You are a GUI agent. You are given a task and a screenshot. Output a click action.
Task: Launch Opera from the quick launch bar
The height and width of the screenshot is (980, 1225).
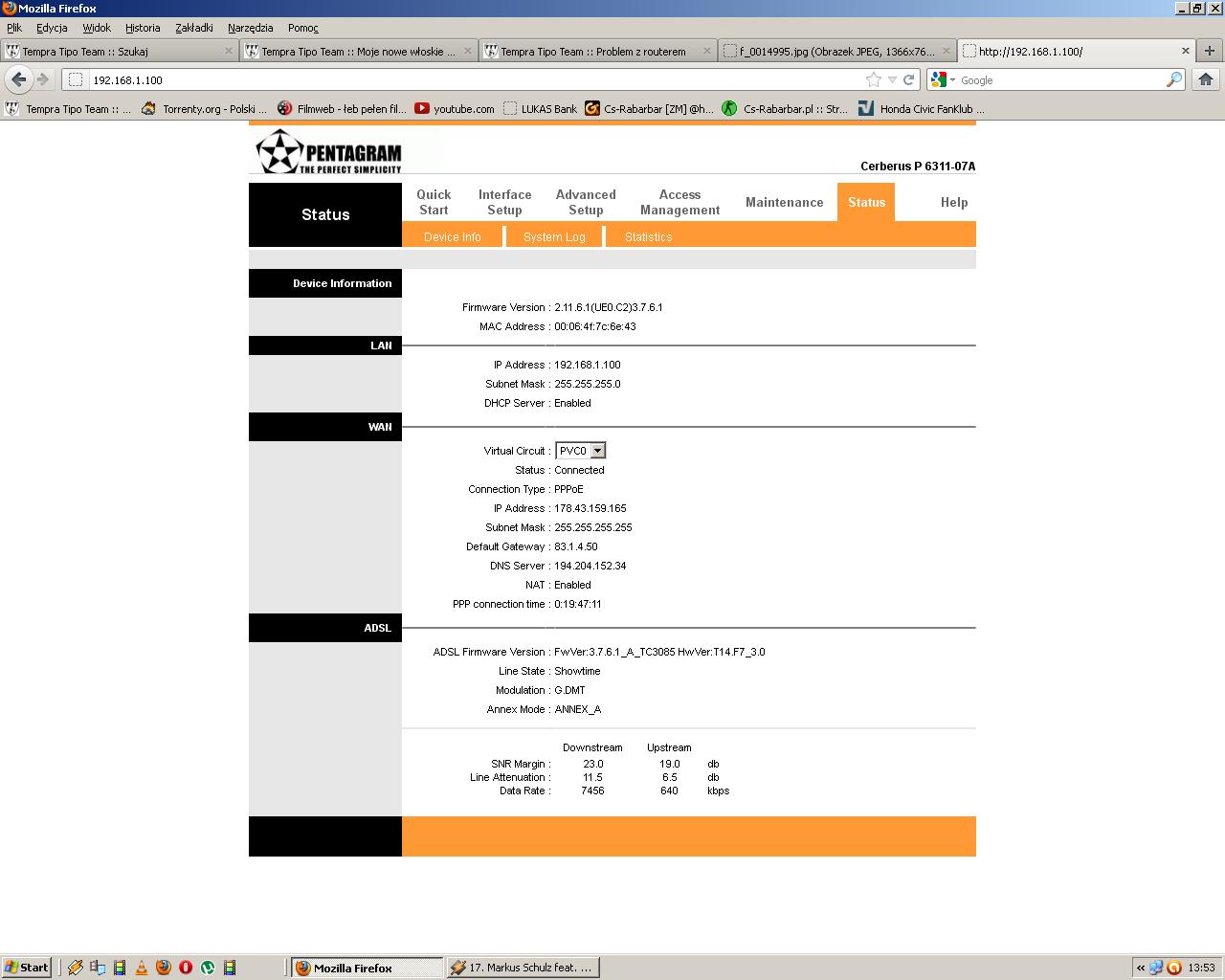click(186, 968)
